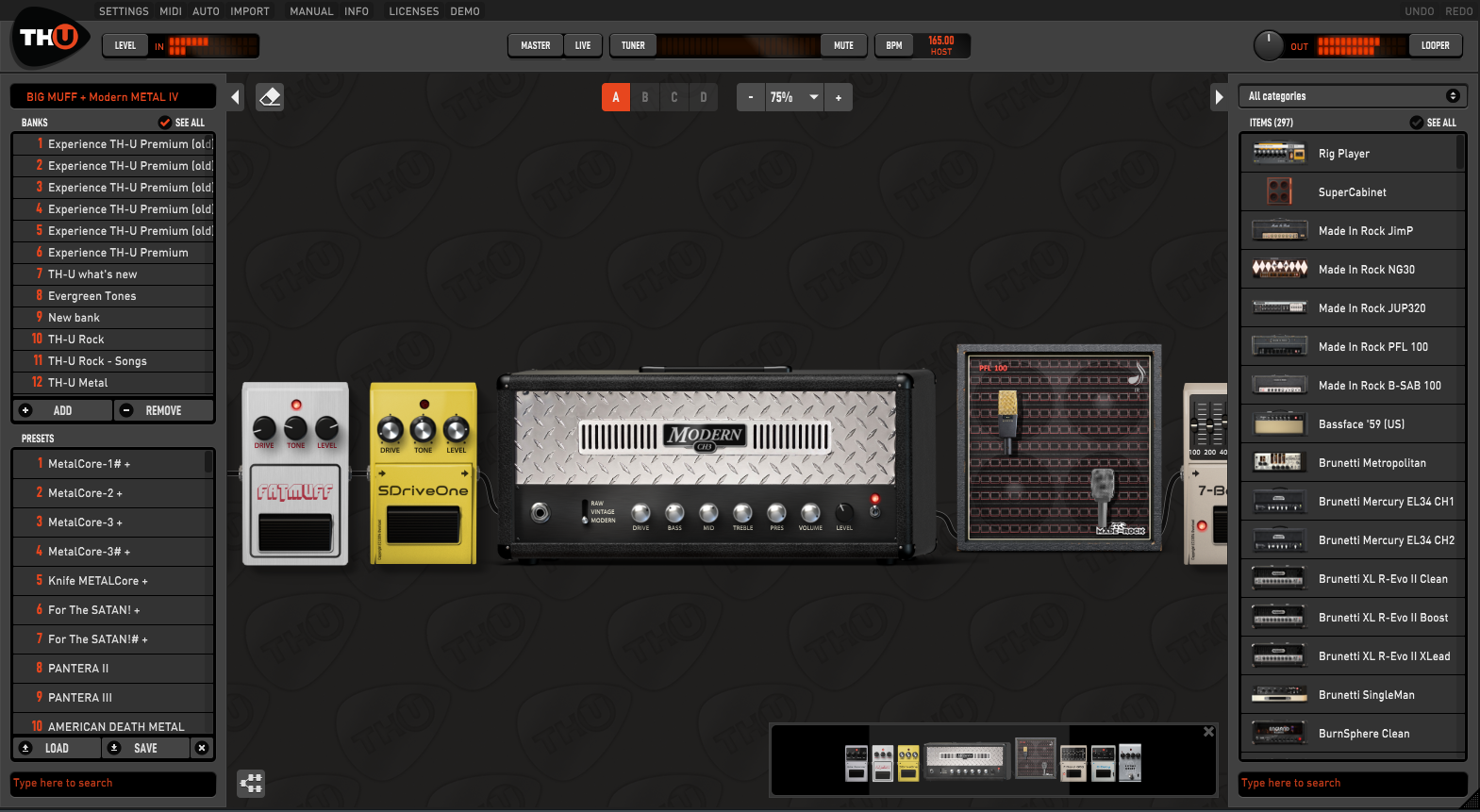Image resolution: width=1480 pixels, height=812 pixels.
Task: Click the Brunetti SingleMan icon
Action: (x=1278, y=694)
